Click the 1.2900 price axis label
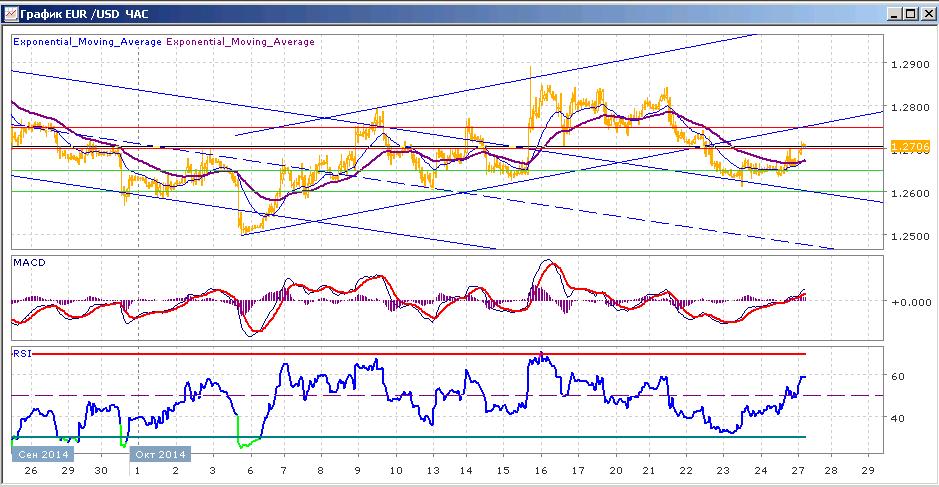 pos(910,65)
